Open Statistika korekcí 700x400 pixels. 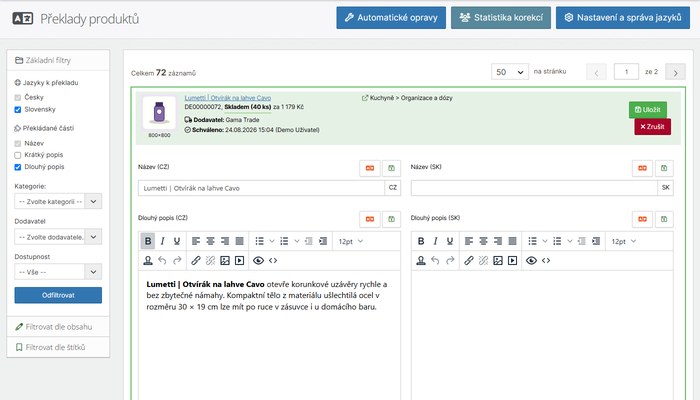(501, 18)
